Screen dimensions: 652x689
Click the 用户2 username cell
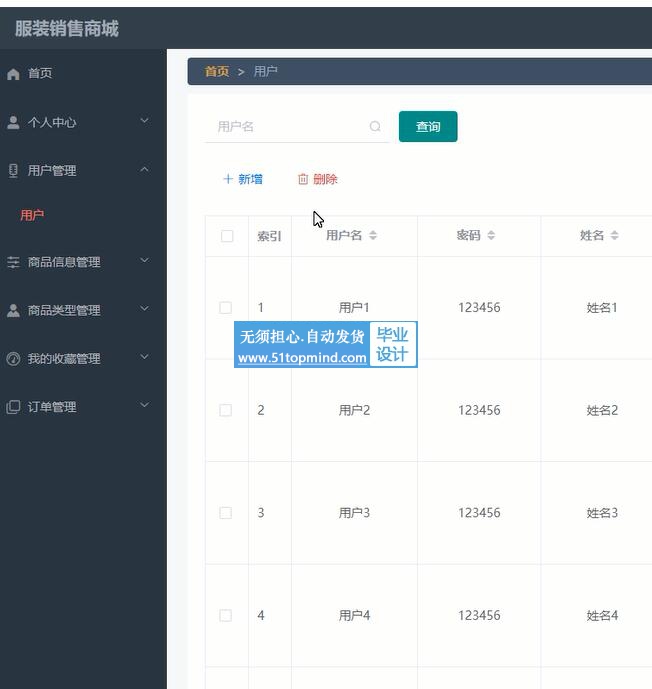(x=354, y=410)
